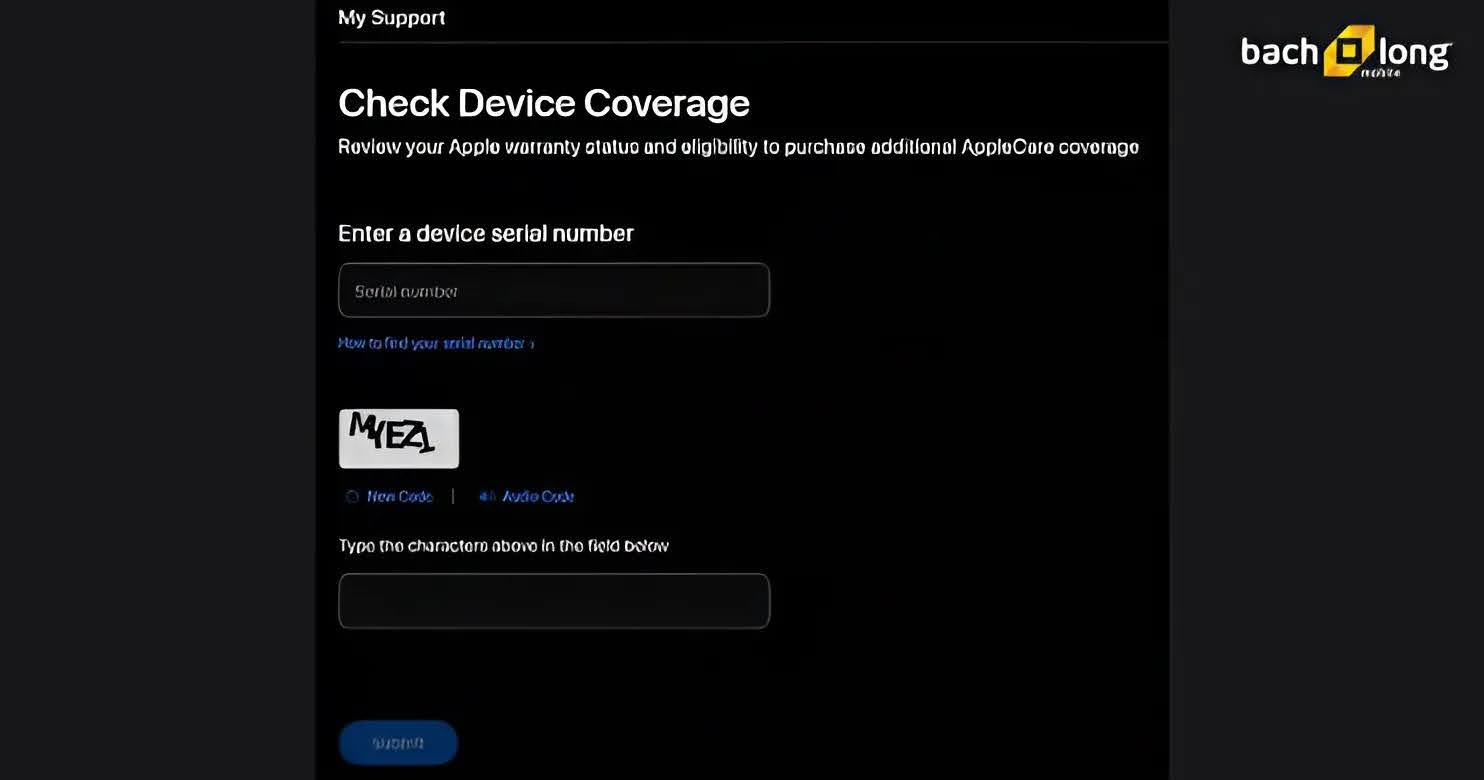Click the 'Type the characters above' label
Screen dimensions: 1484x780
click(503, 546)
